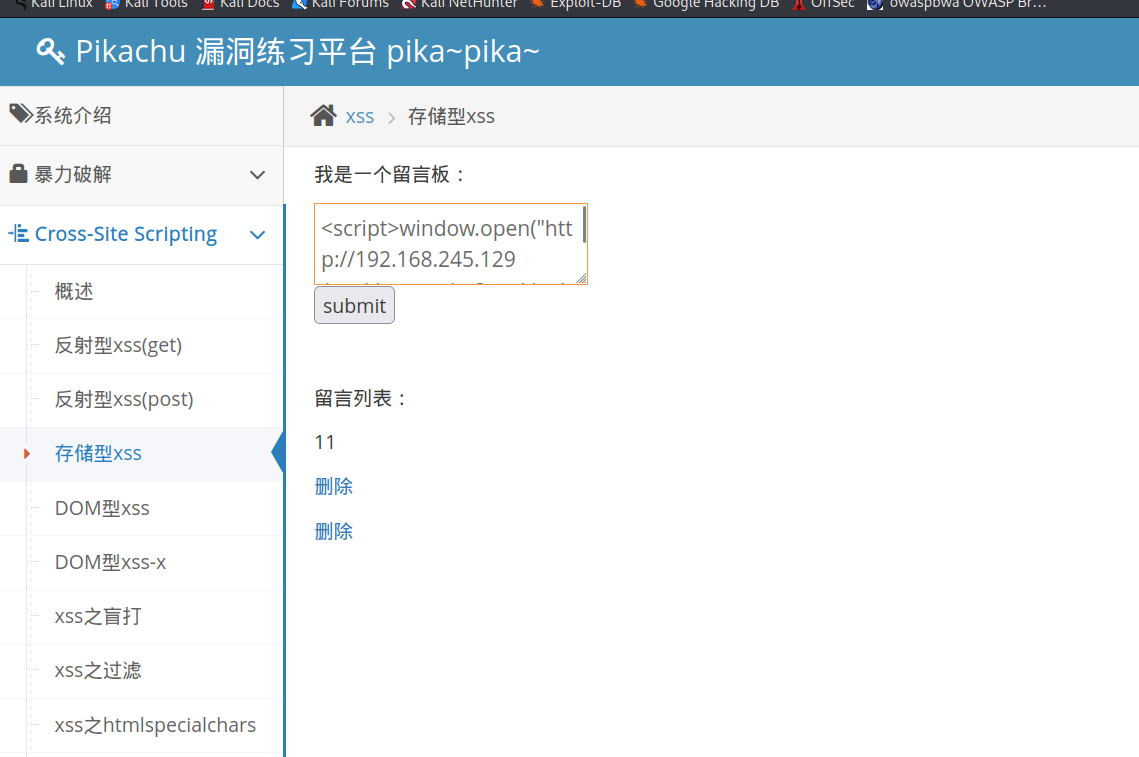
Task: Click the textarea resize handle corner
Action: click(x=581, y=278)
